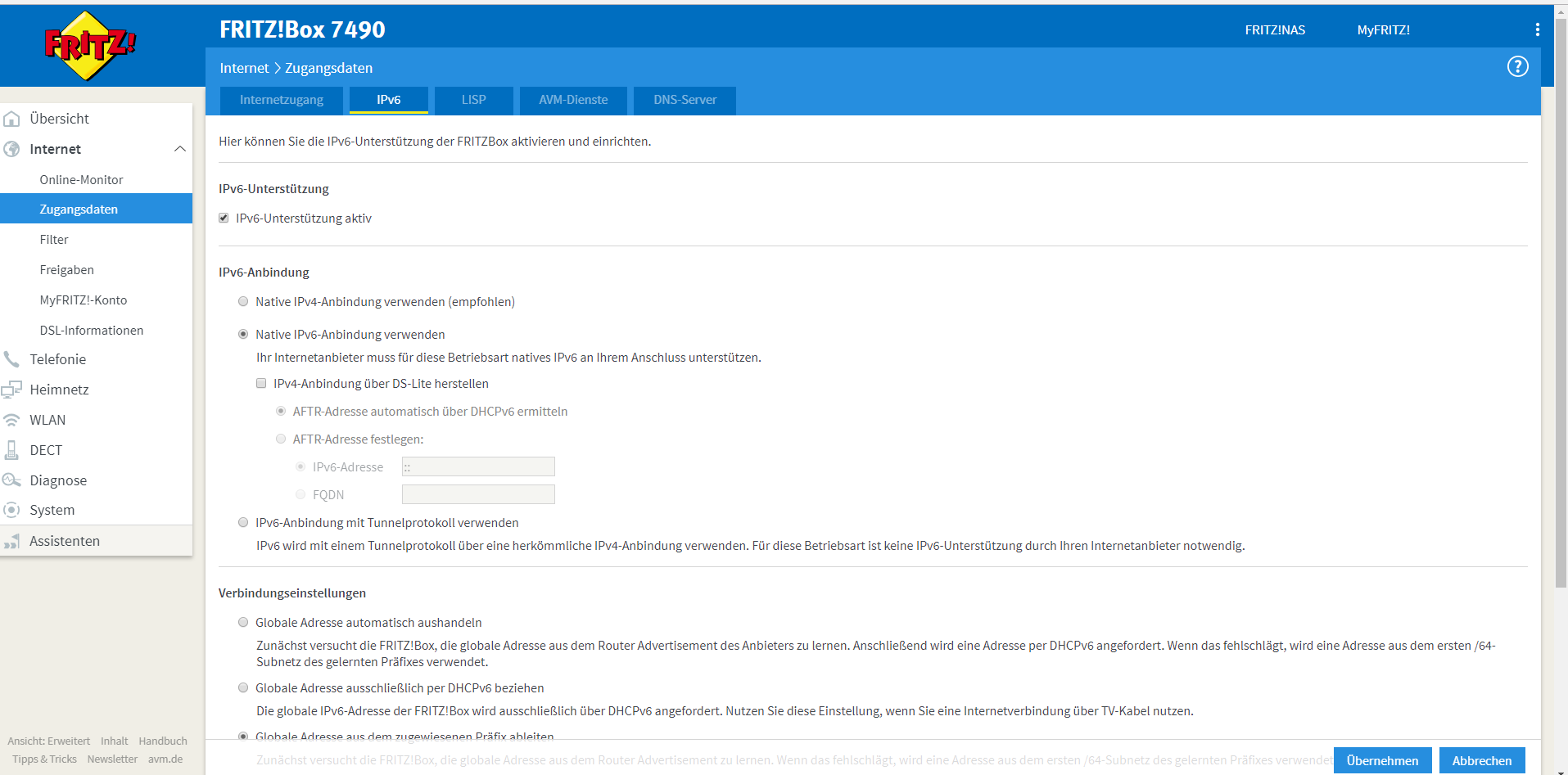Switch to the LISP tab

coord(474,100)
